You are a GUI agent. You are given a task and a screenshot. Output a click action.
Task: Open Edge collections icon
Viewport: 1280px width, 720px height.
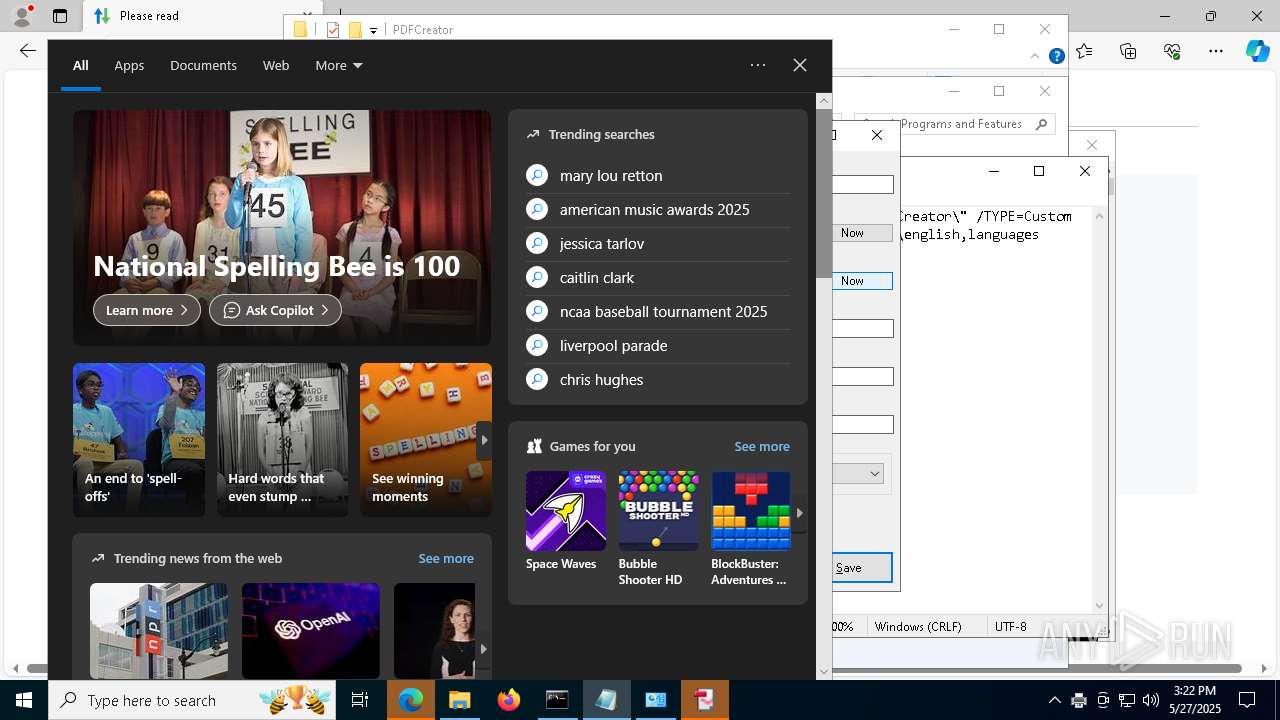coord(1128,51)
